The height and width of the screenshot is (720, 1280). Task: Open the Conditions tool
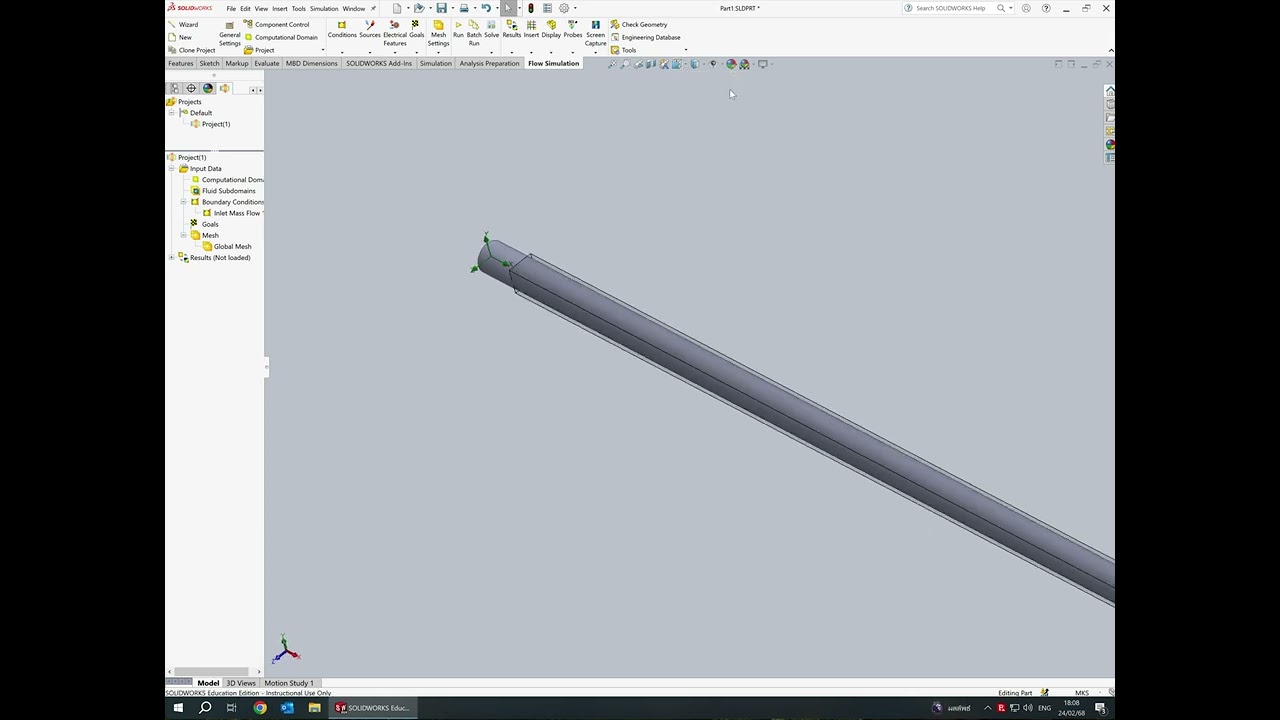point(342,30)
